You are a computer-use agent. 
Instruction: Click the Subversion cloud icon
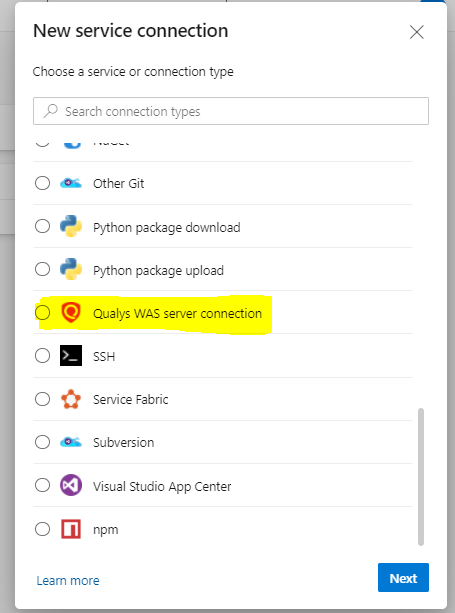(x=71, y=442)
